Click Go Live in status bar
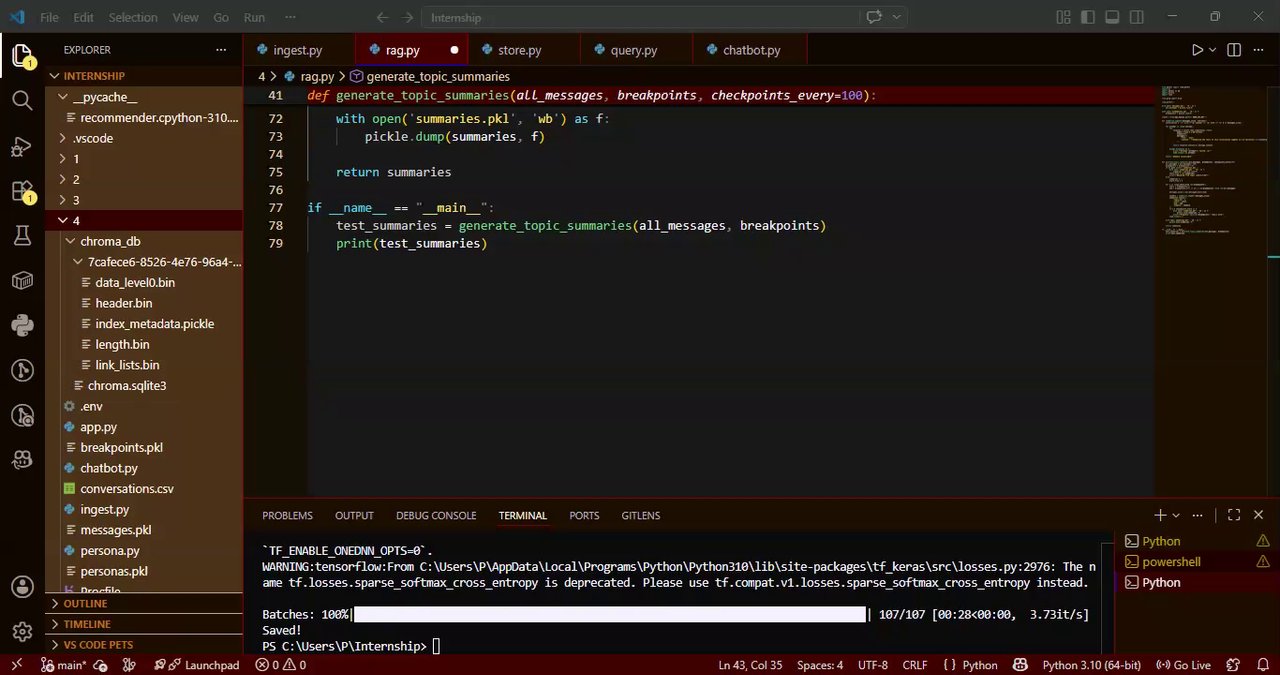The image size is (1280, 675). (x=1184, y=665)
